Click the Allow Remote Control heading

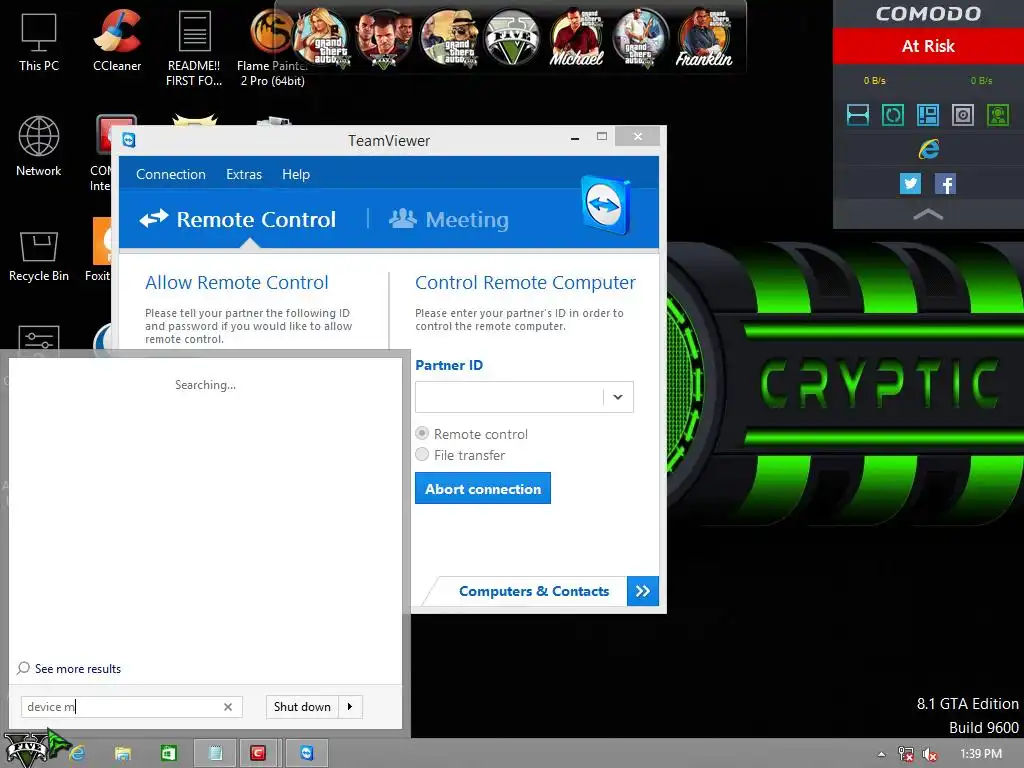click(236, 283)
